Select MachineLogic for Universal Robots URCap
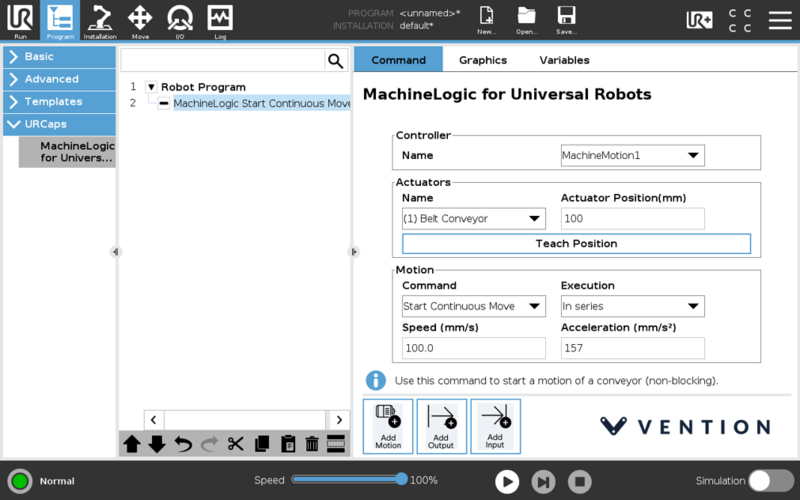 67,152
